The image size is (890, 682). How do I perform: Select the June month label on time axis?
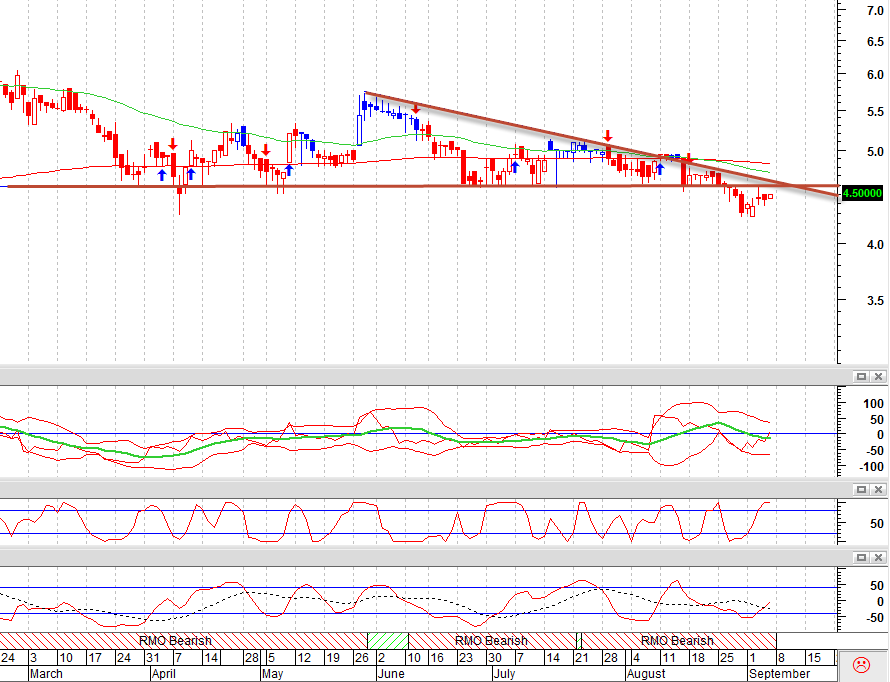click(x=391, y=674)
